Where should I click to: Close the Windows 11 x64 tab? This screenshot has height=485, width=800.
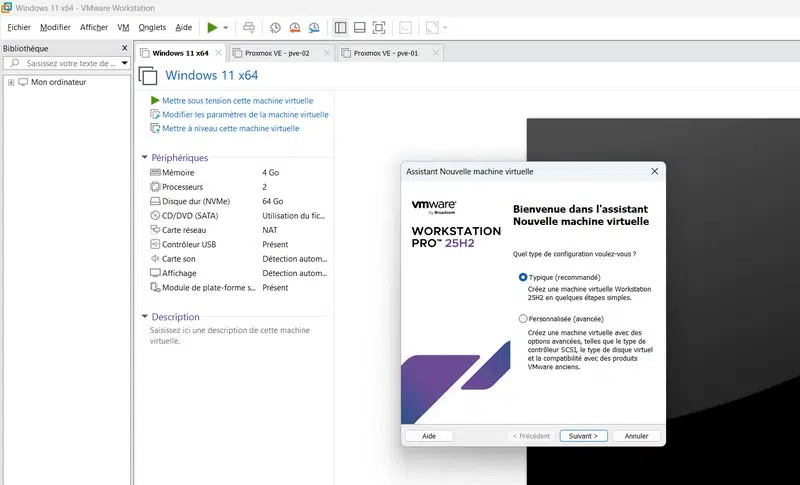click(218, 53)
